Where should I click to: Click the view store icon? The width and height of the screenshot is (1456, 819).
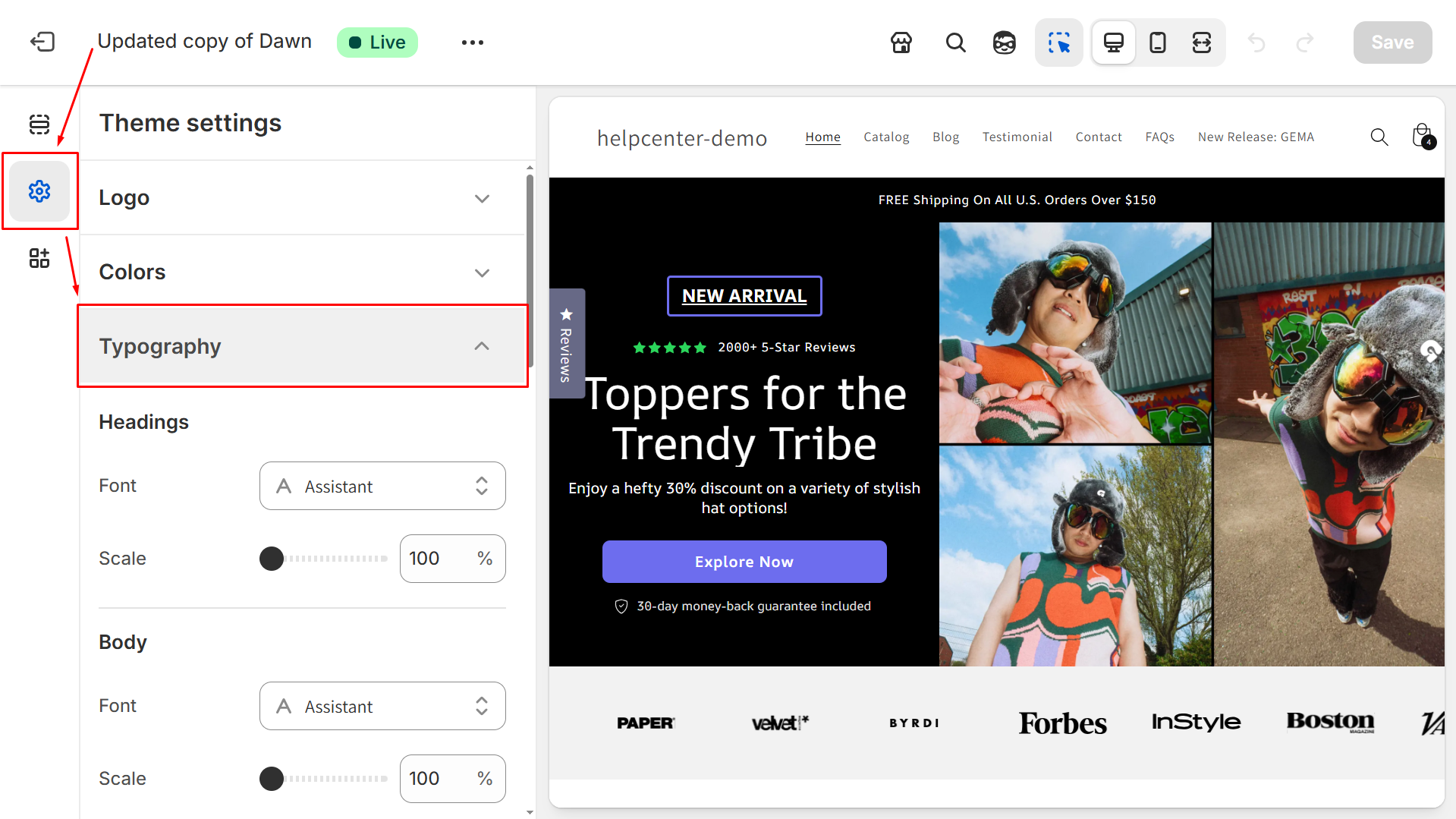[901, 43]
